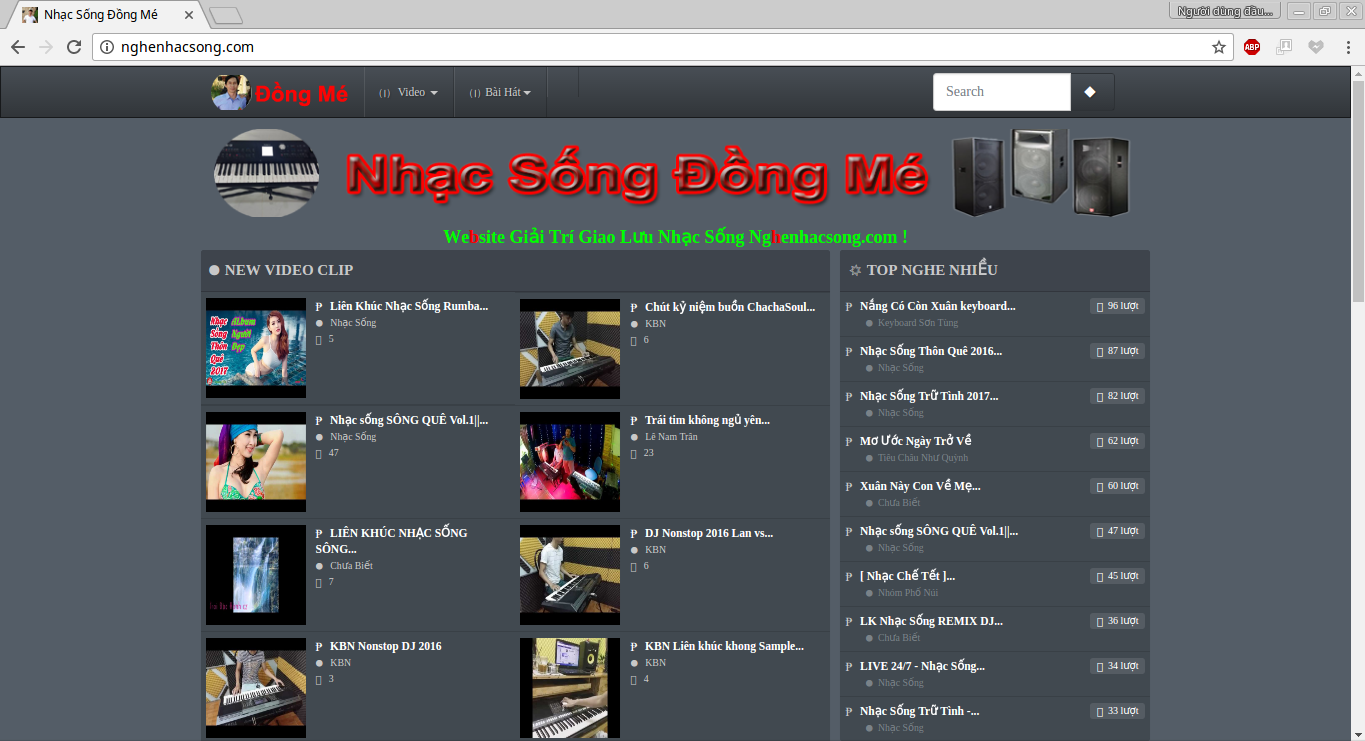
Task: Open the Liên Khúc Nhạc Sống Rumba thumbnail
Action: (x=256, y=348)
